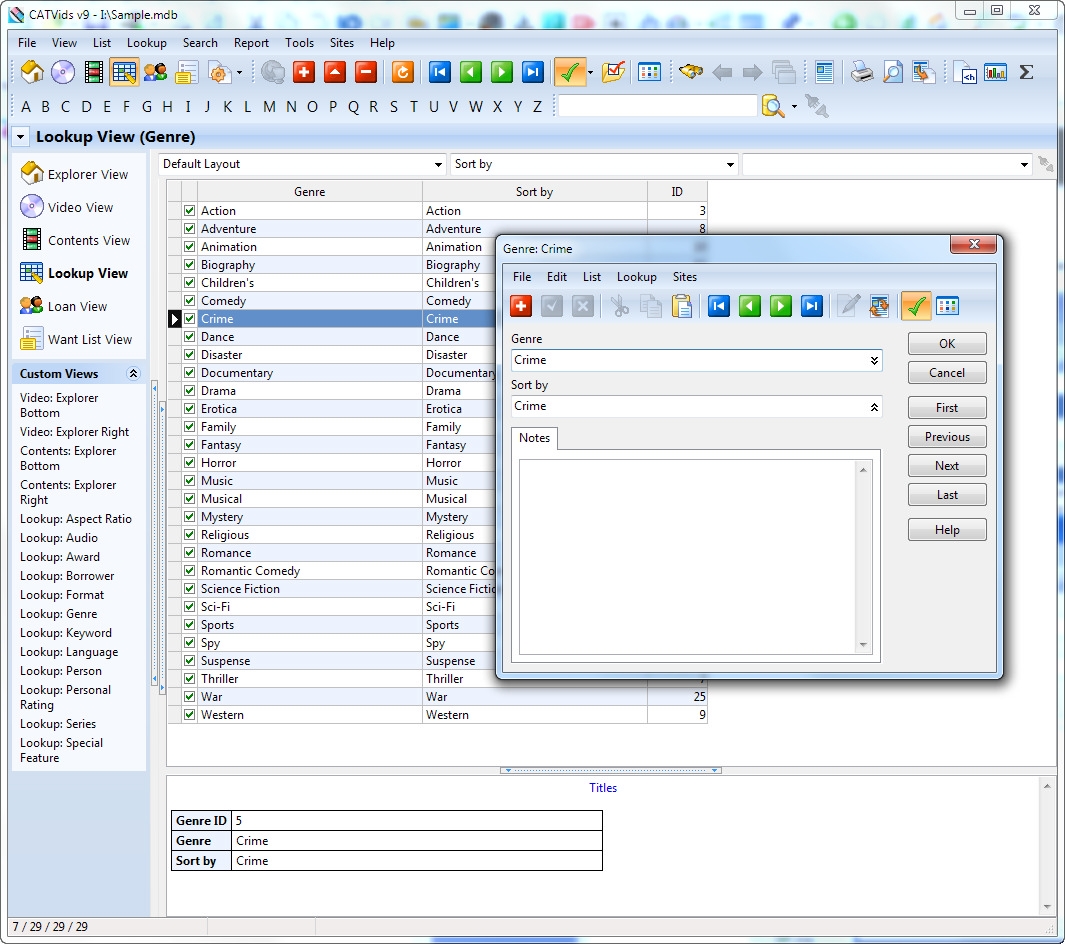
Task: Select the Notes tab in Genre dialog
Action: (x=534, y=438)
